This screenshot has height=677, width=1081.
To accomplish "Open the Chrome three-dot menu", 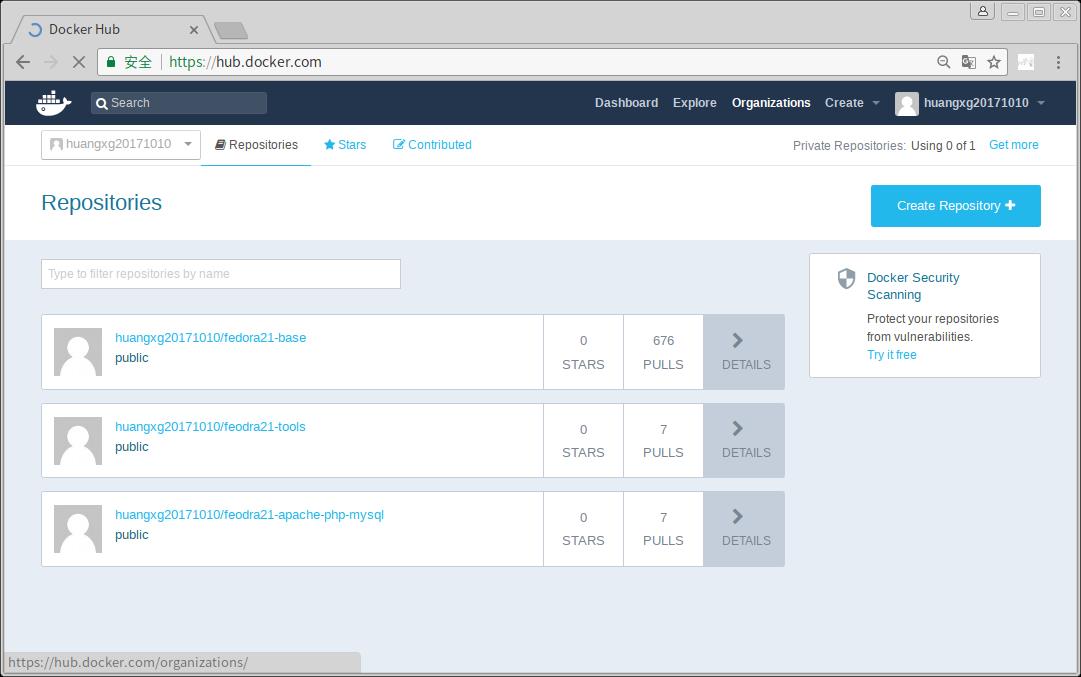I will (1058, 62).
